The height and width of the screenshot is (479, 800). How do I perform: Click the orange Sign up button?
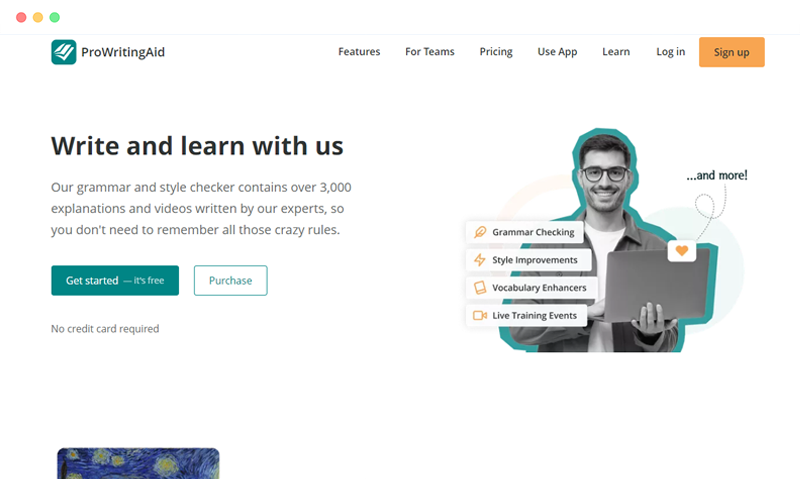(732, 52)
